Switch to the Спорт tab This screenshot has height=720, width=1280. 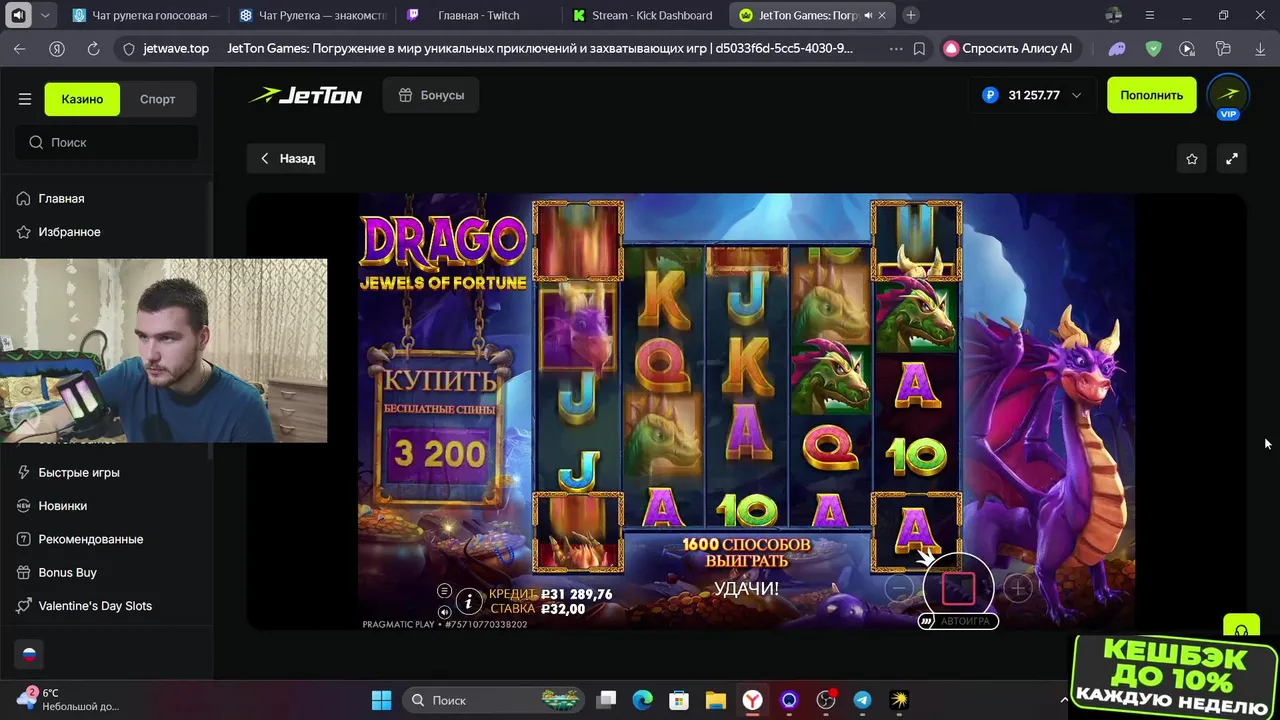click(157, 99)
